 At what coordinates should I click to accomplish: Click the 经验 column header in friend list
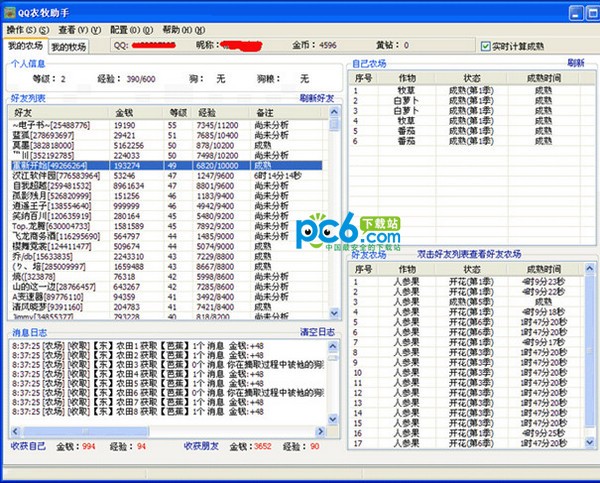[x=221, y=113]
